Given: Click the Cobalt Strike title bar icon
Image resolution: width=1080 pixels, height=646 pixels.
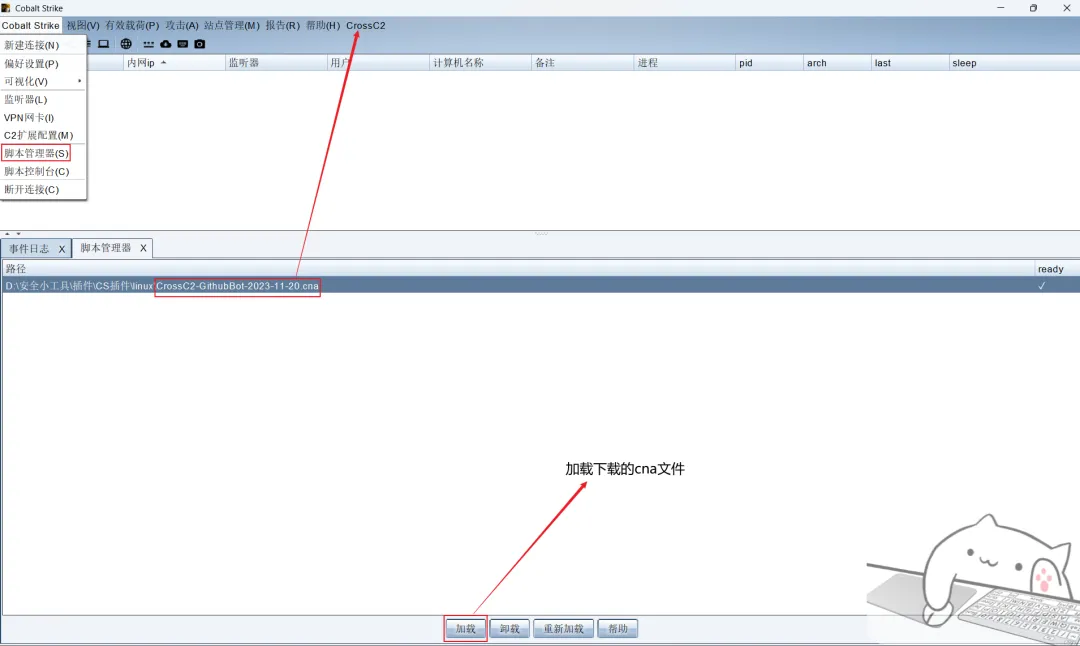Looking at the screenshot, I should (x=6, y=8).
